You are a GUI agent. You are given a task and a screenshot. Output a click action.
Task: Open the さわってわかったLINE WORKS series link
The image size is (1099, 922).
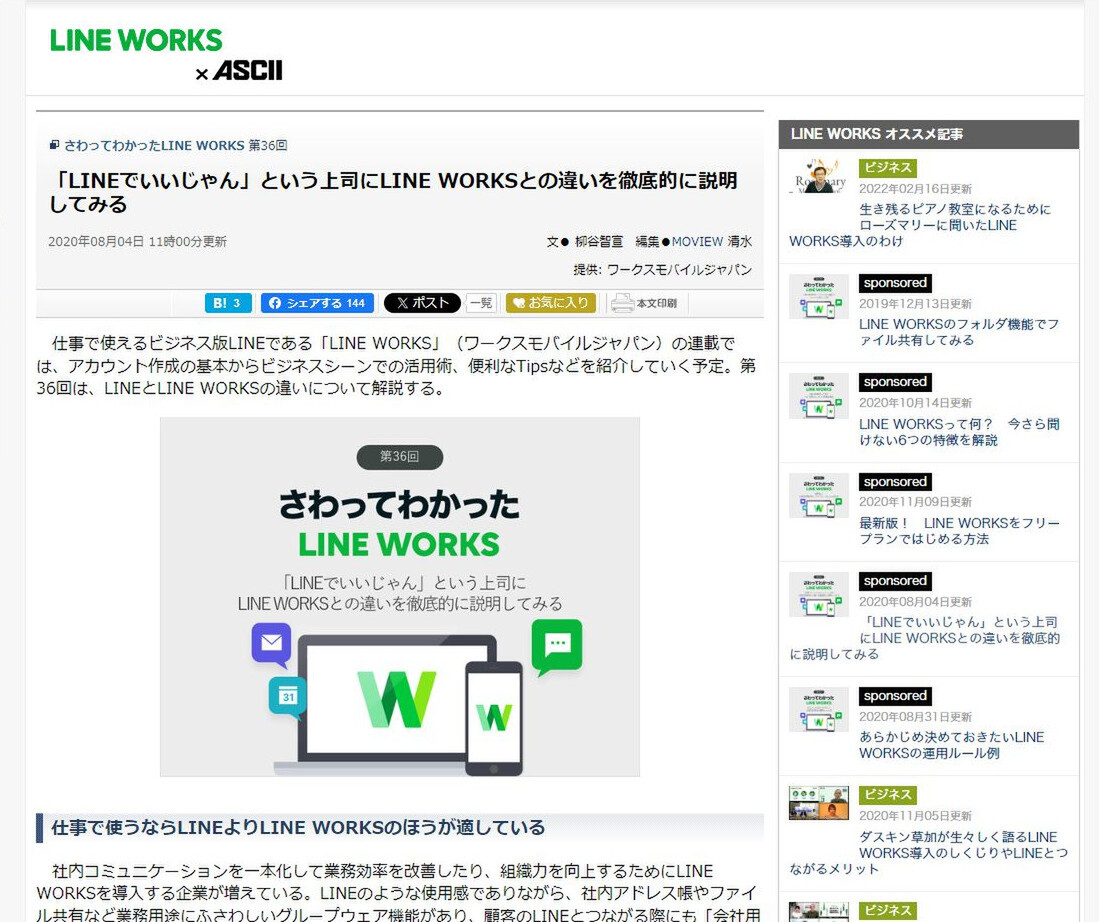154,146
